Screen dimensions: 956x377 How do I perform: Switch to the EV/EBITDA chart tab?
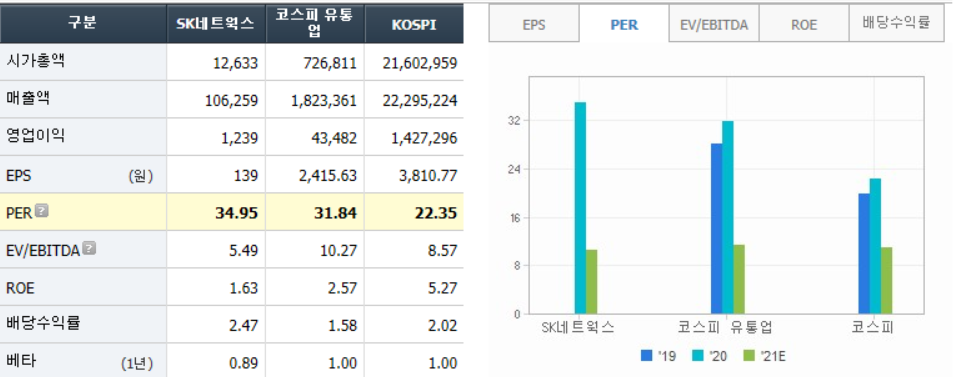coord(713,25)
